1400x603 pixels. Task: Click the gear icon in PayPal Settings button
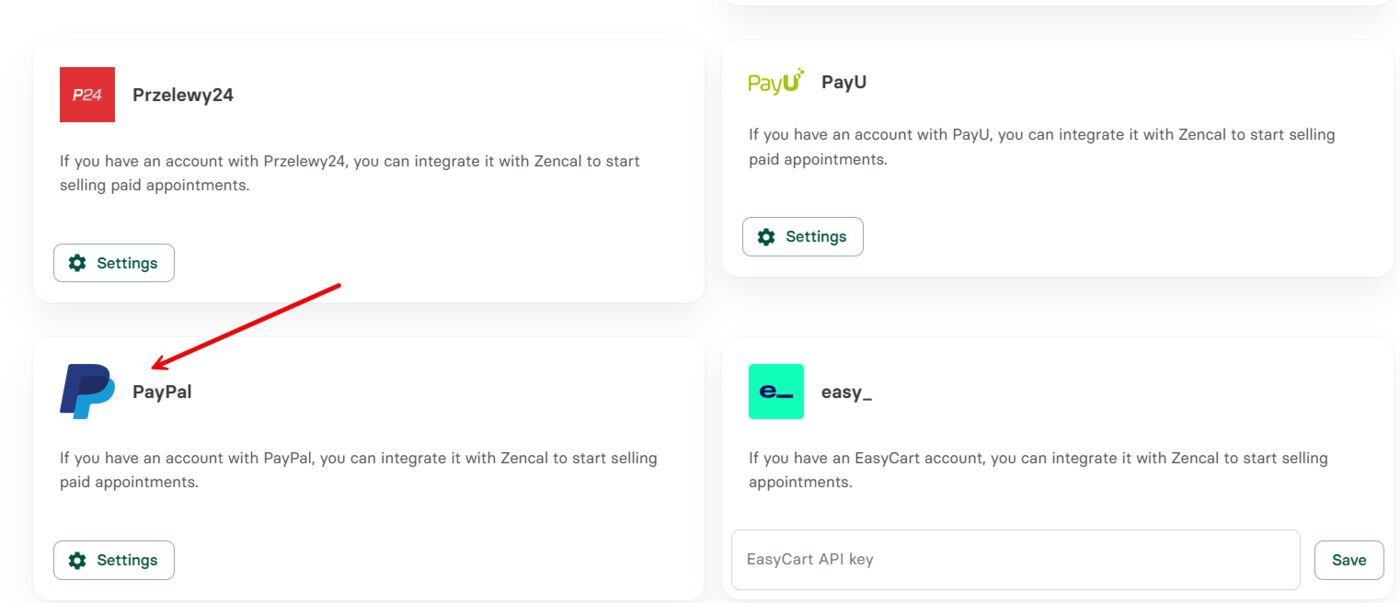76,560
